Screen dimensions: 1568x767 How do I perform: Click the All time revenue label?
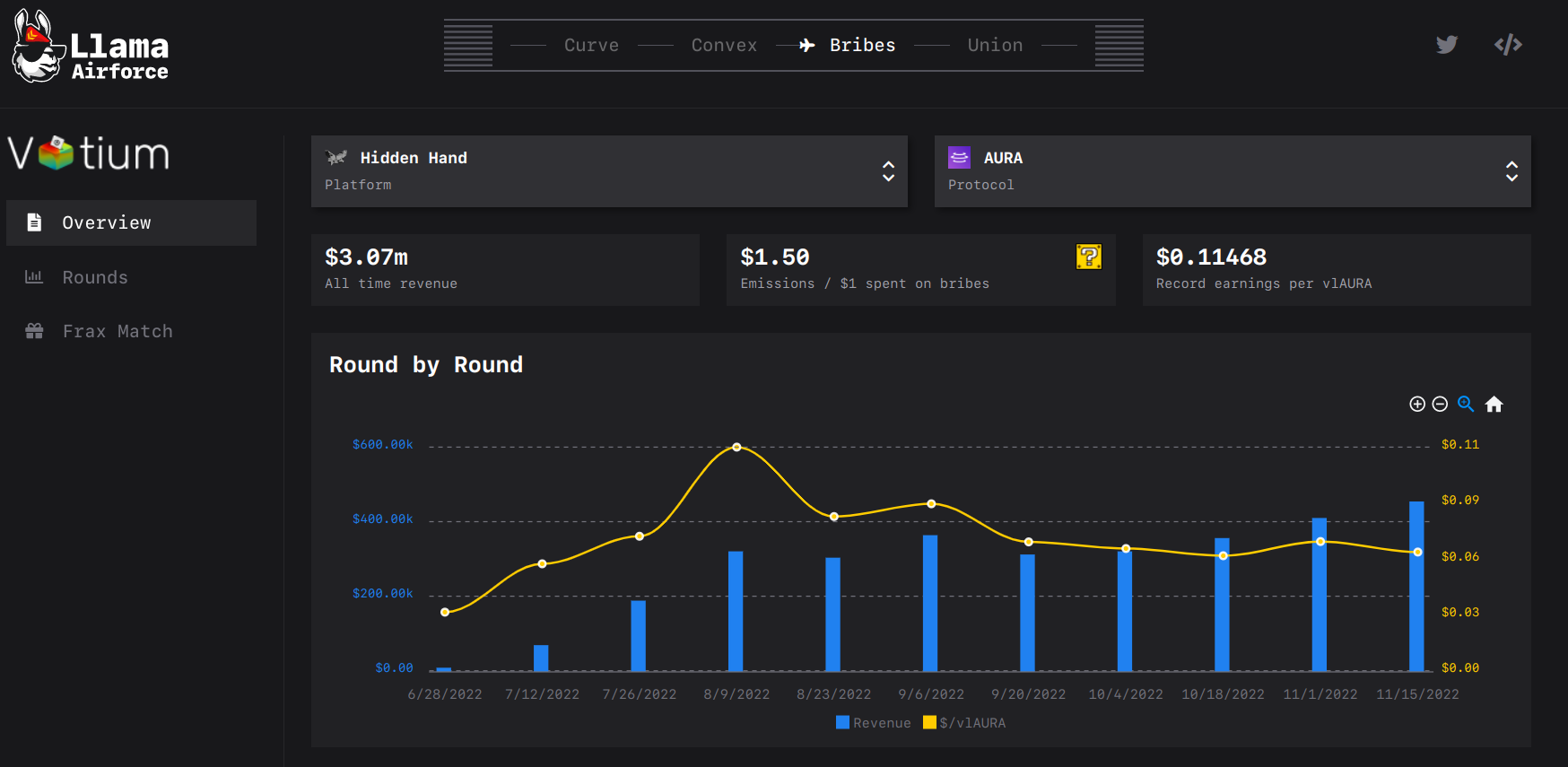click(x=391, y=283)
